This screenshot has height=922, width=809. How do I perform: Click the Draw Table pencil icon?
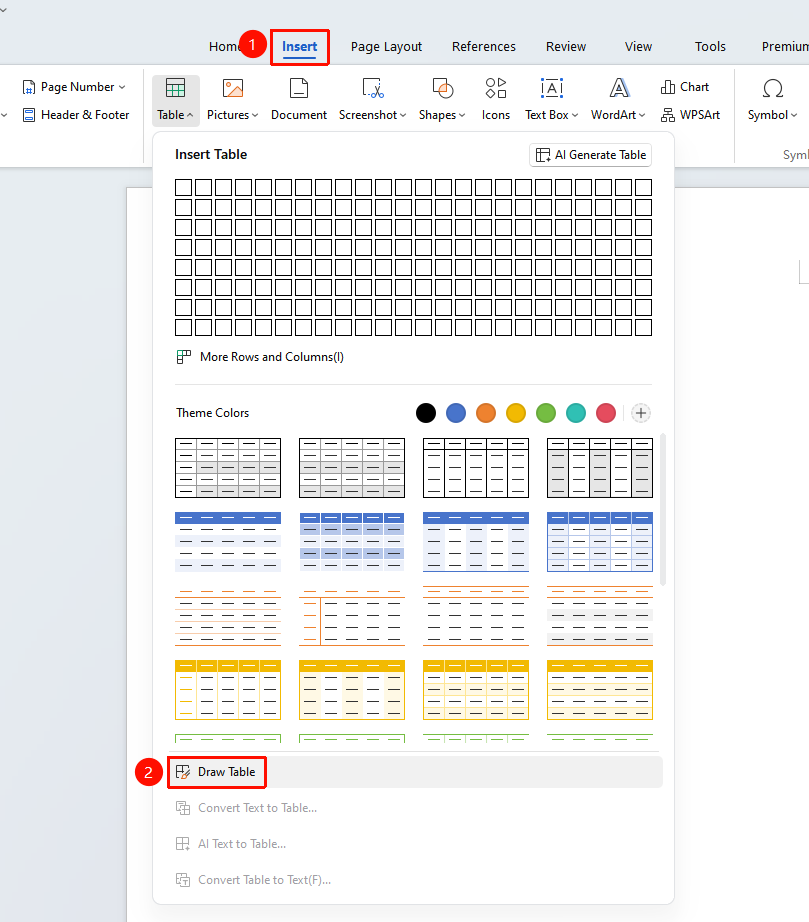[183, 772]
